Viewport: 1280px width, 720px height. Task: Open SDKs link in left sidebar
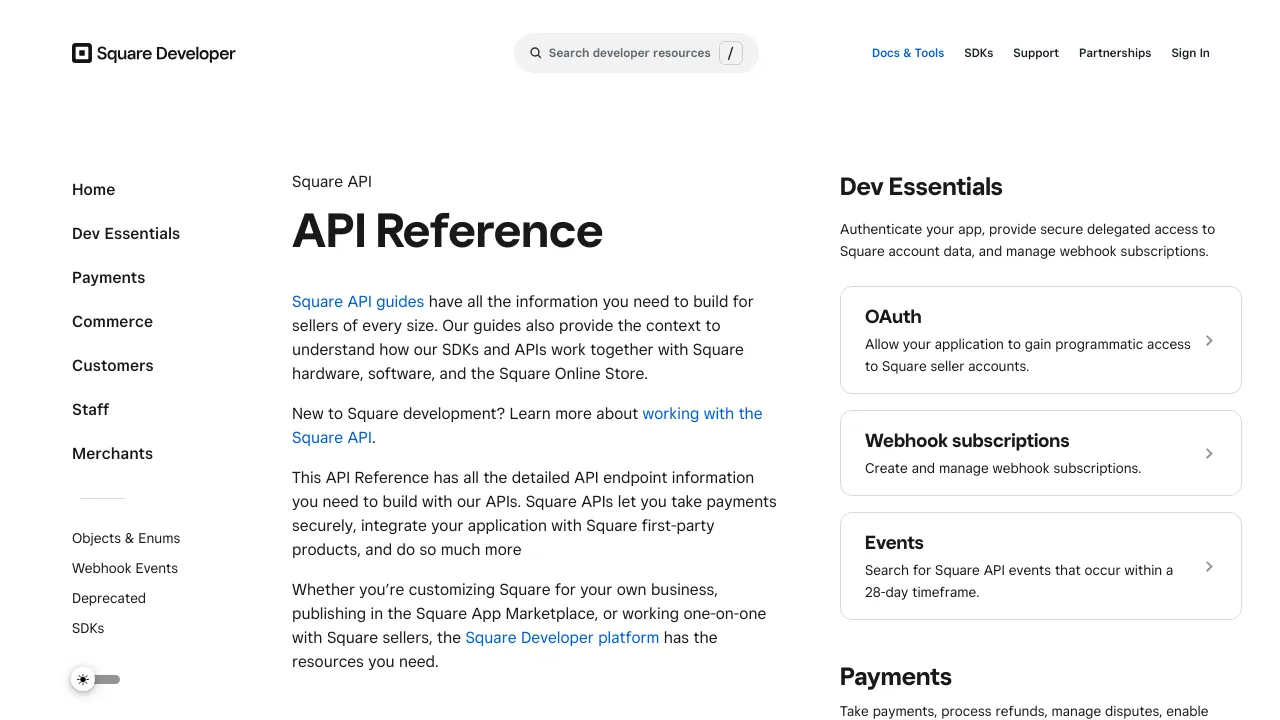click(x=88, y=628)
